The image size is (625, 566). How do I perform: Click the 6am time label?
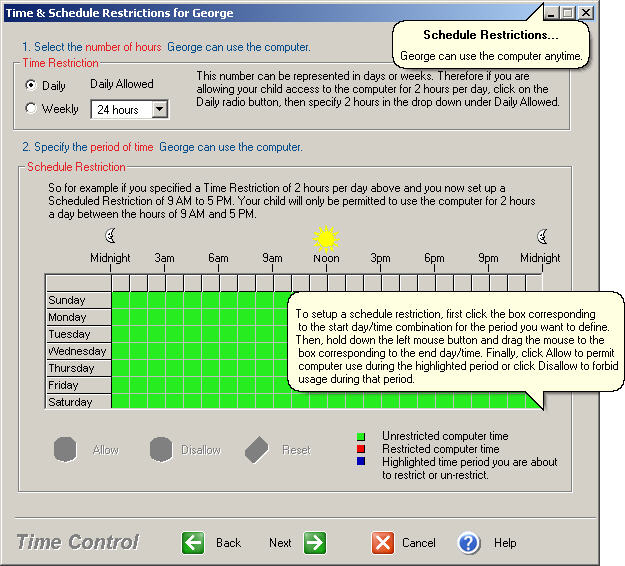point(218,258)
